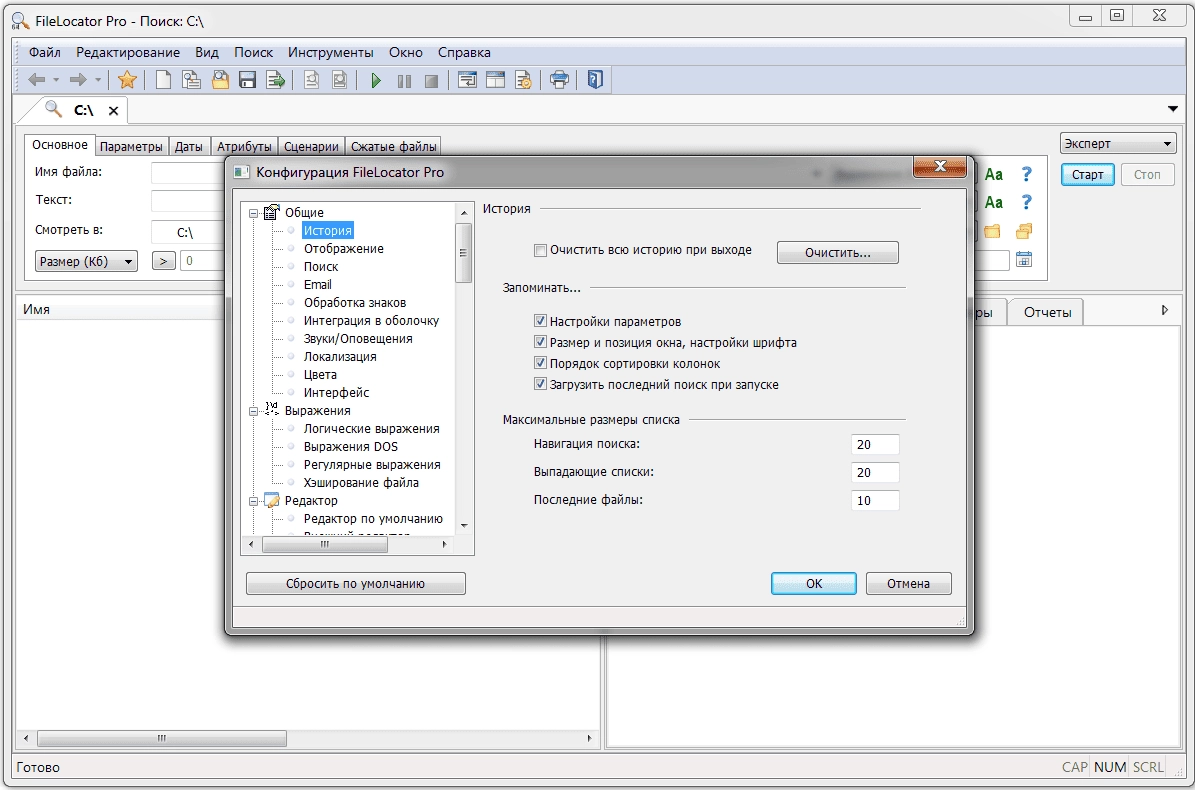Image resolution: width=1195 pixels, height=790 pixels.
Task: Open the Инструменты menu
Action: point(331,53)
